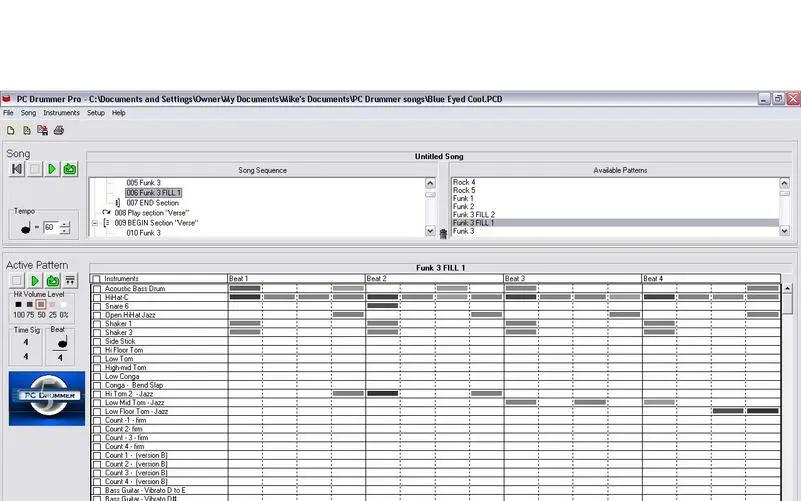Select 75% hit volume level swatch
This screenshot has height=501, width=801.
(x=30, y=304)
